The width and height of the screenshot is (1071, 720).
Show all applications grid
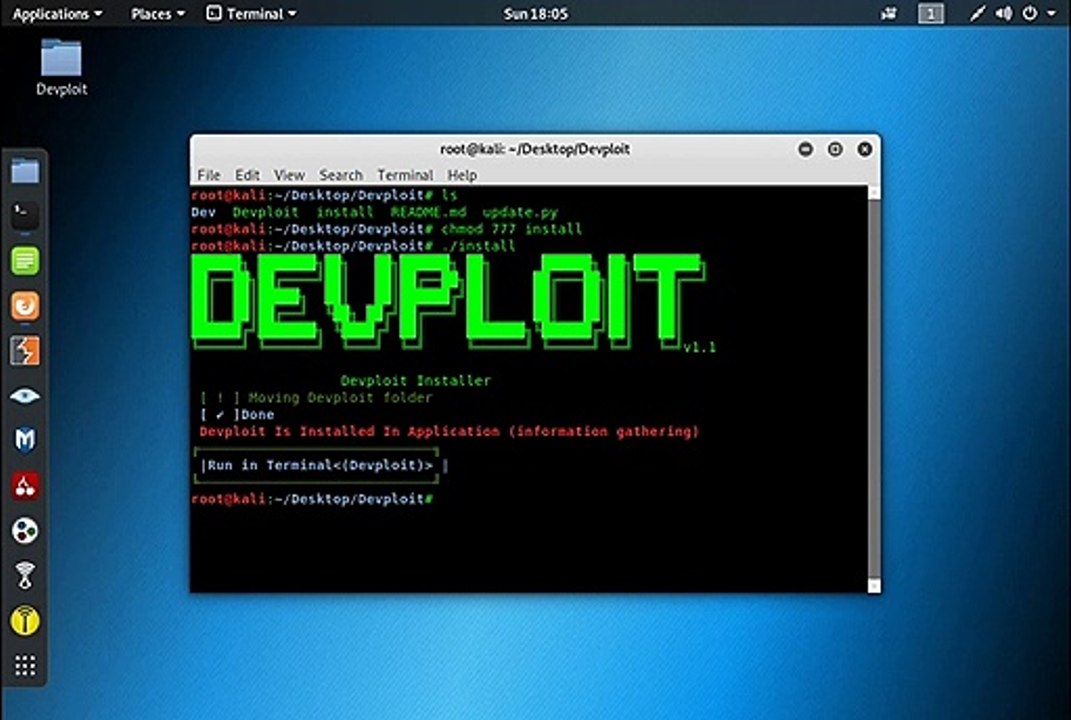click(25, 665)
